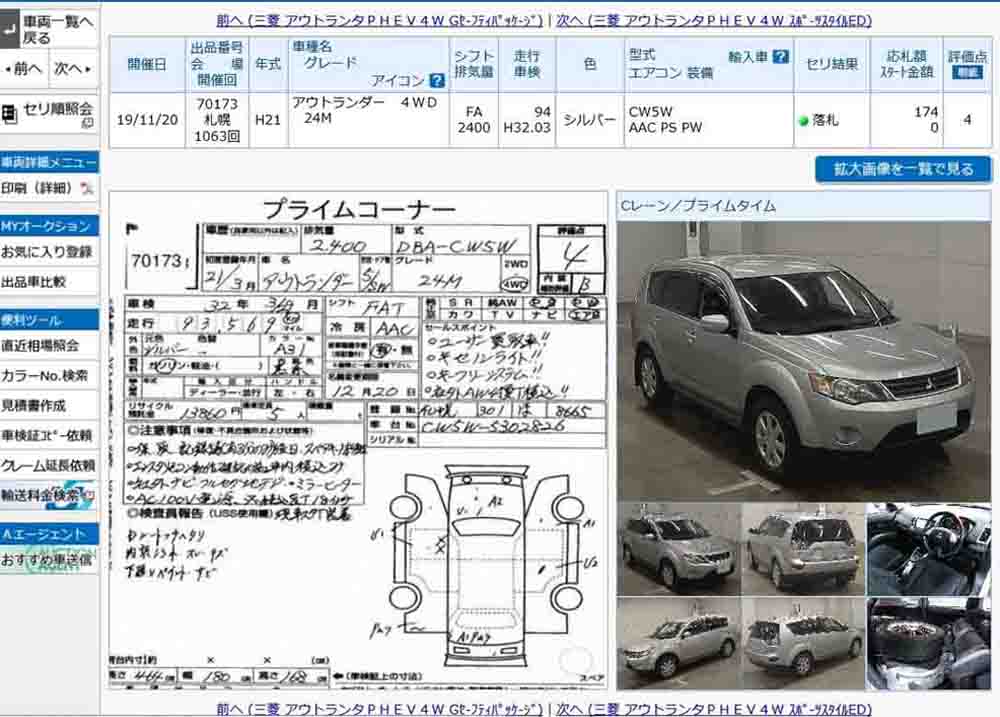Select 輸送料金検索 menu item

coord(49,495)
